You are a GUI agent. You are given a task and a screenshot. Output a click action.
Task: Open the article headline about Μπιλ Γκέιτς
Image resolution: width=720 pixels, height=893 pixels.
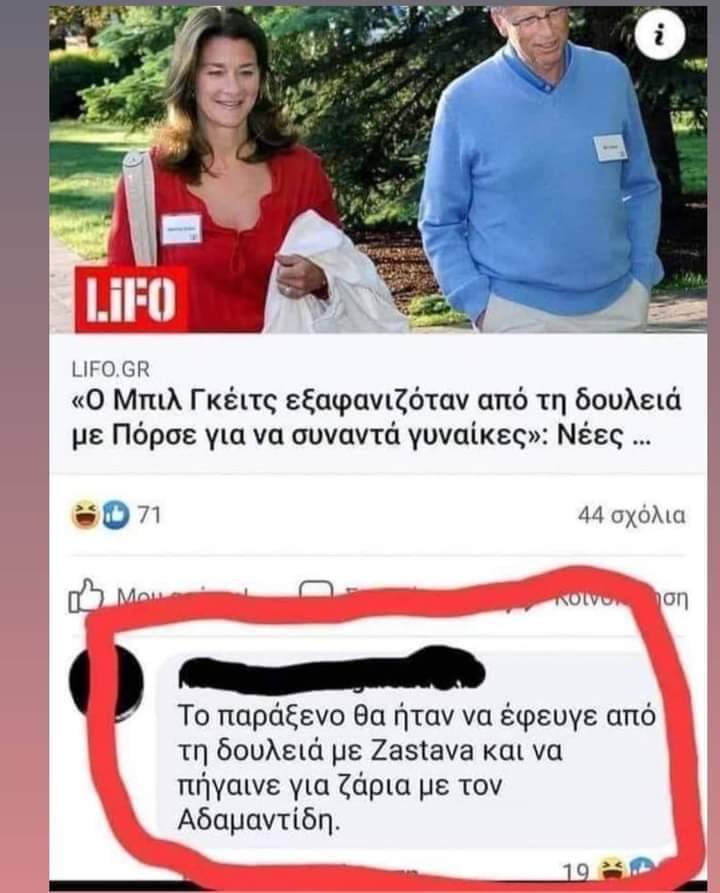click(377, 418)
